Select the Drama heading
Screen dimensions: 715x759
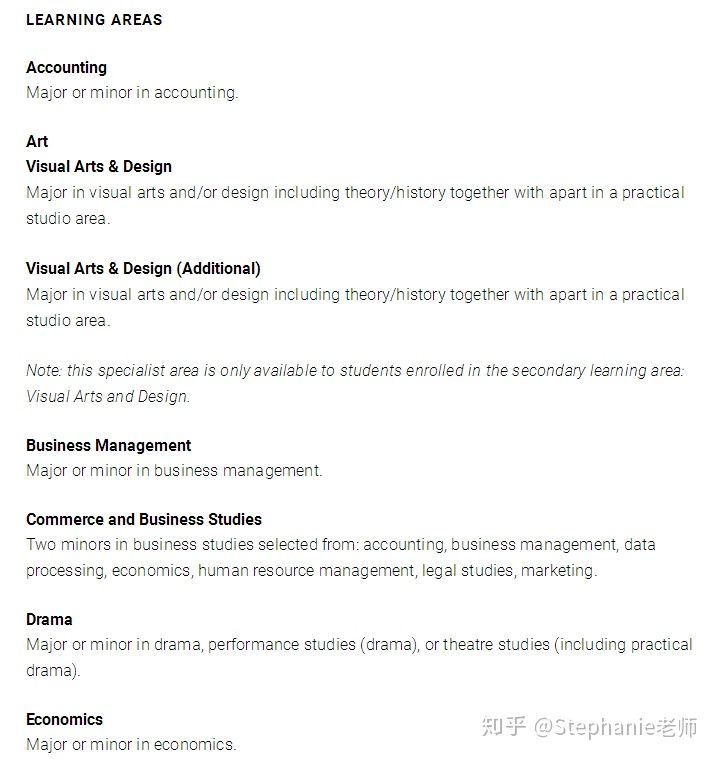[49, 620]
